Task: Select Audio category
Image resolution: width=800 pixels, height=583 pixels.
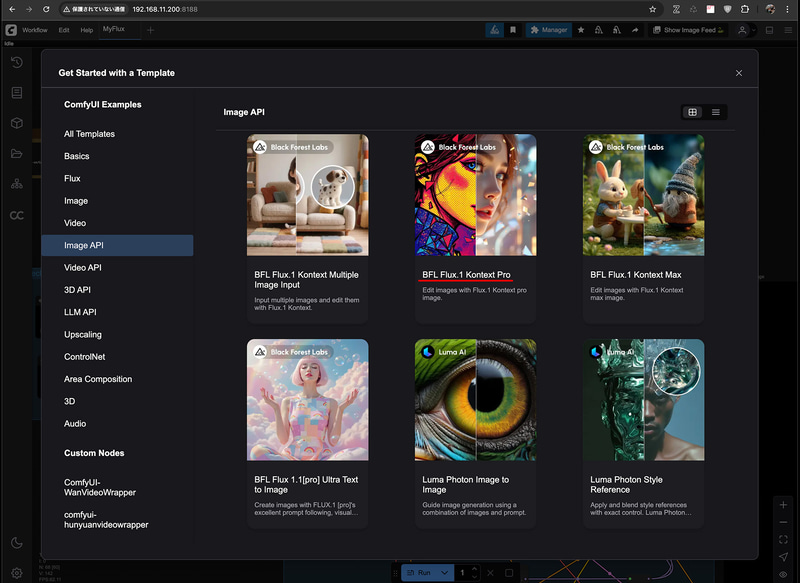Action: (x=117, y=424)
